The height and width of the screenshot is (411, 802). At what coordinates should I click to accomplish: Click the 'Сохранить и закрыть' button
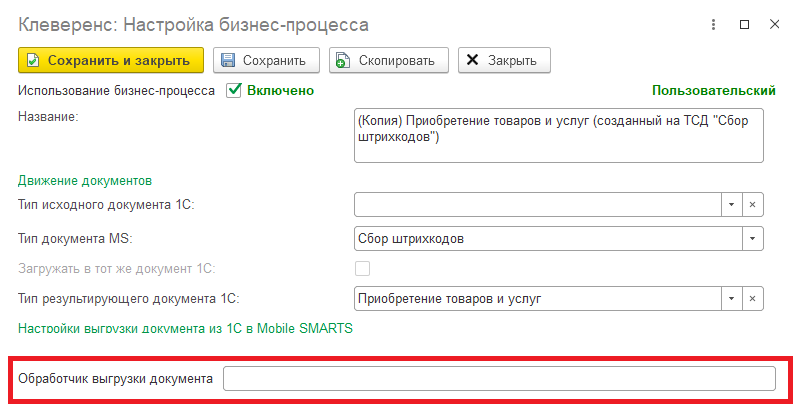click(111, 60)
